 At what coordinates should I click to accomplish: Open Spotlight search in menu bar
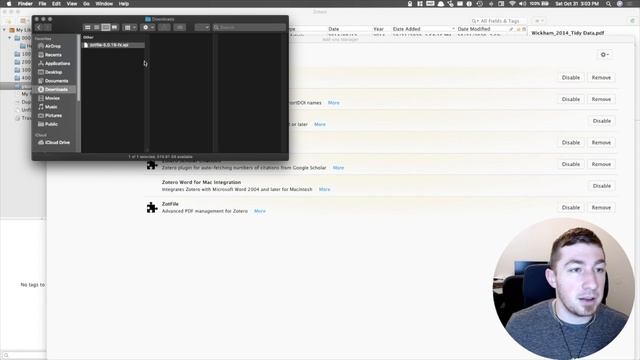click(609, 4)
